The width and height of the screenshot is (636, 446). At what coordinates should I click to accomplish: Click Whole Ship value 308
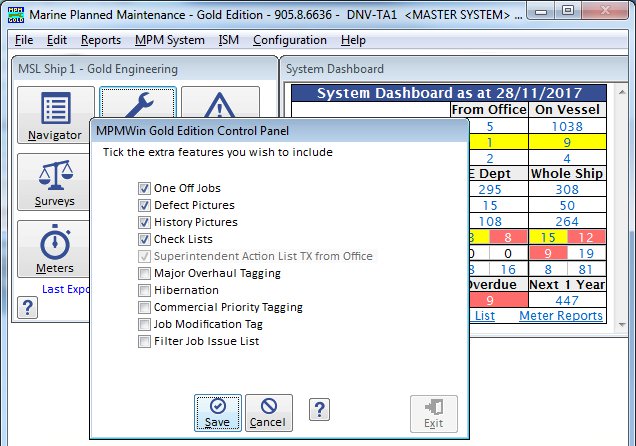(x=567, y=190)
